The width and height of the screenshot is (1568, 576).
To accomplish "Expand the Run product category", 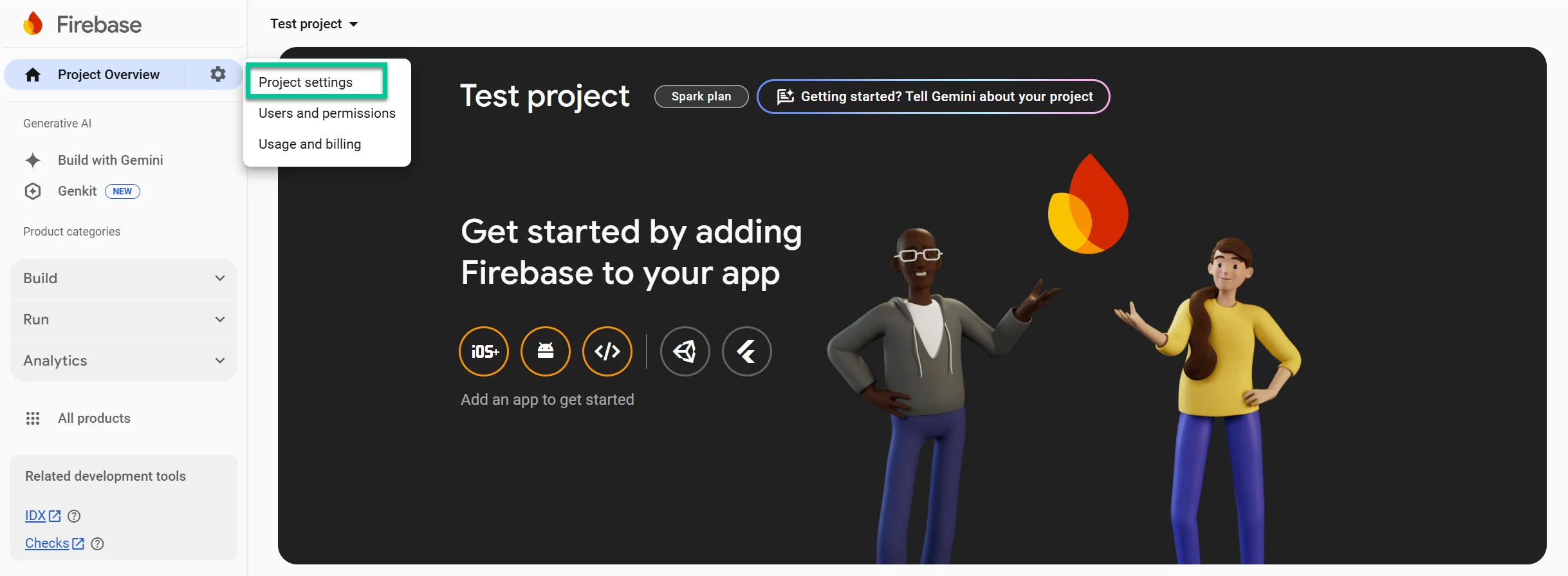I will click(124, 320).
